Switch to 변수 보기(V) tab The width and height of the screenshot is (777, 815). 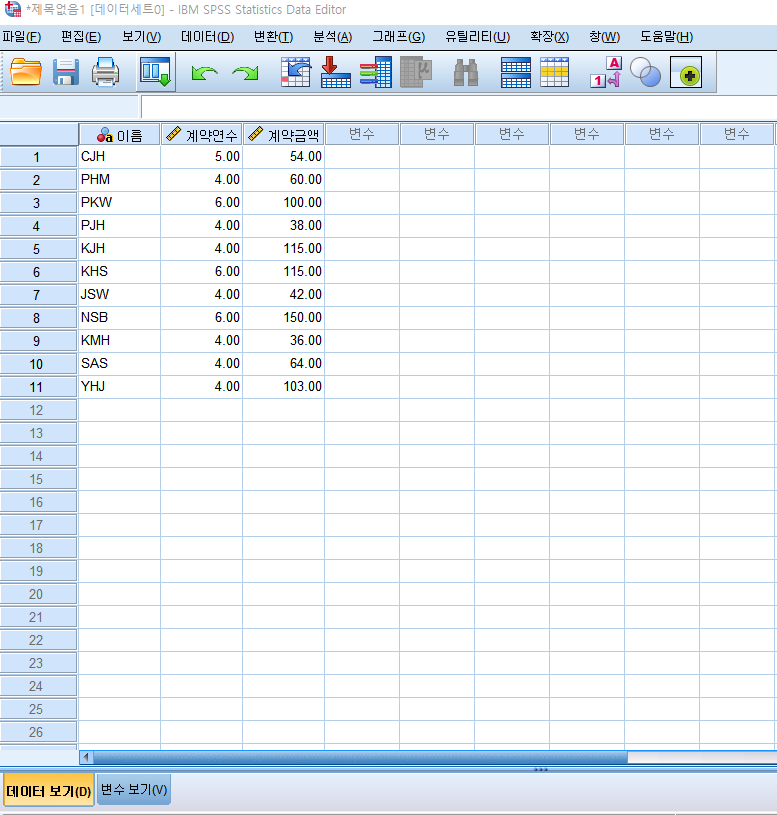(134, 790)
